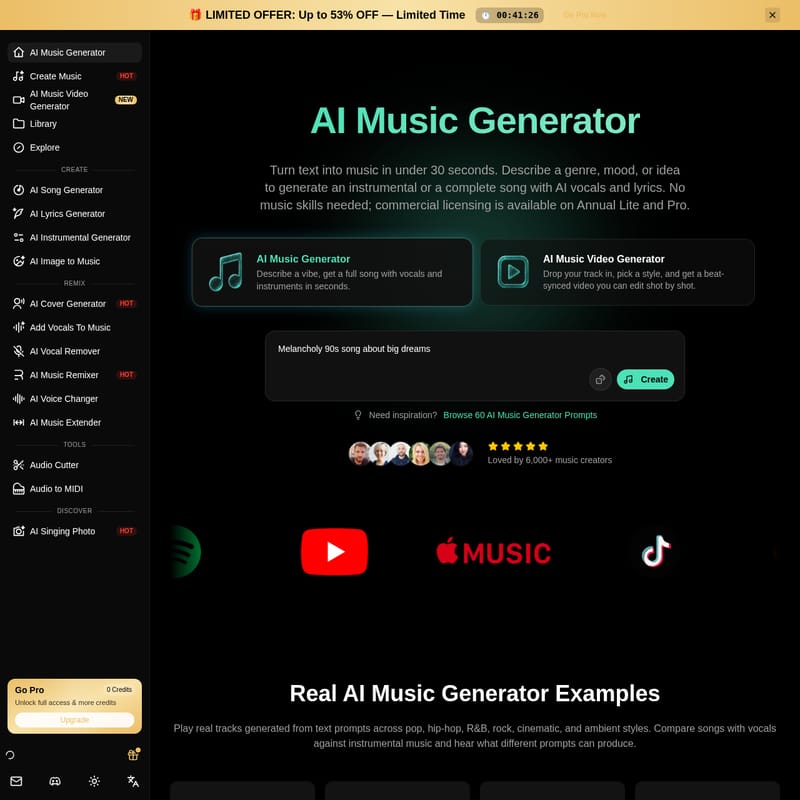The height and width of the screenshot is (800, 800).
Task: Select Add Vocals To Music
Action: coord(74,328)
